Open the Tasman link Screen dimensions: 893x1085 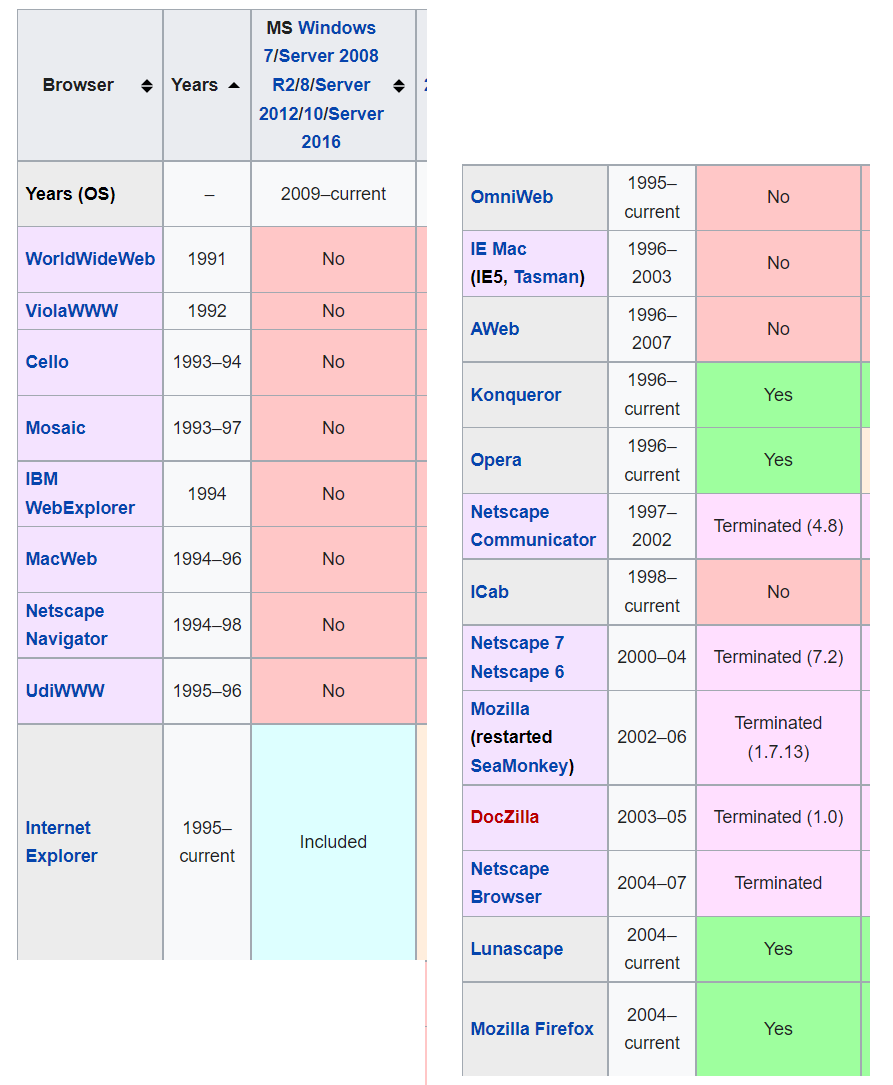pyautogui.click(x=546, y=277)
